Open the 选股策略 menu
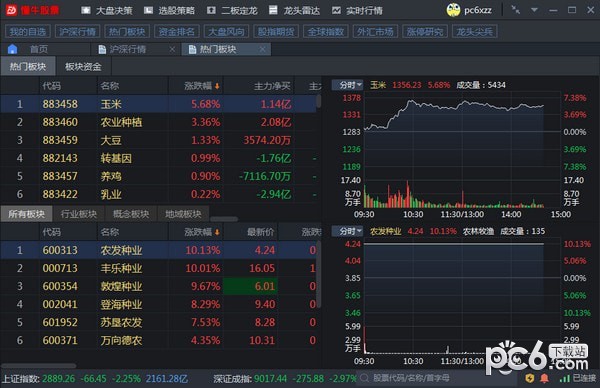The image size is (600, 388). [170, 11]
